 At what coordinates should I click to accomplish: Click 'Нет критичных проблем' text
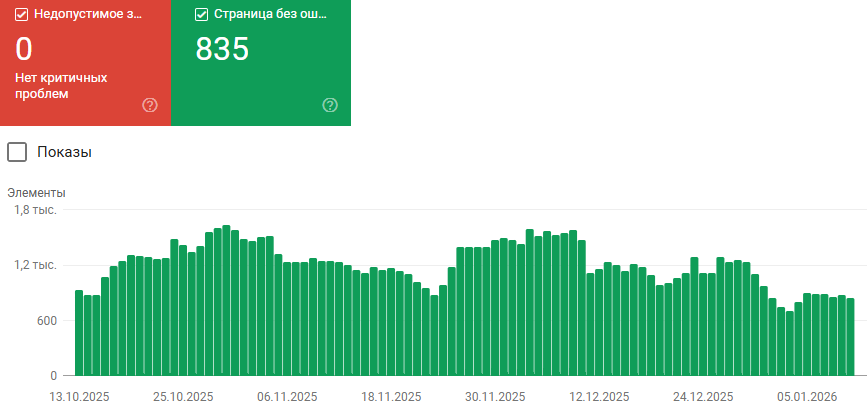click(x=61, y=86)
